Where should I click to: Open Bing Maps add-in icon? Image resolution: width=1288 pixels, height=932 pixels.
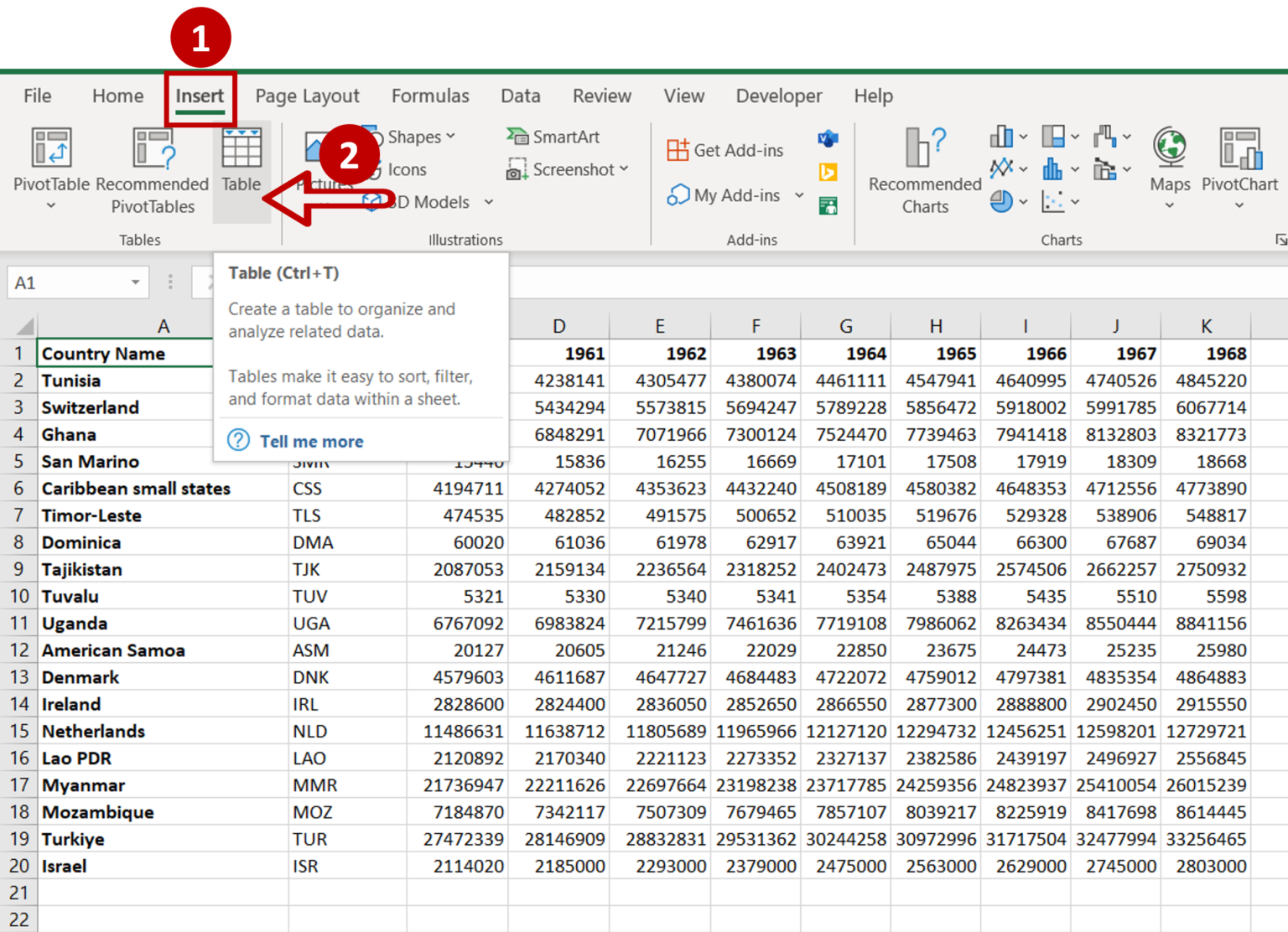[828, 172]
